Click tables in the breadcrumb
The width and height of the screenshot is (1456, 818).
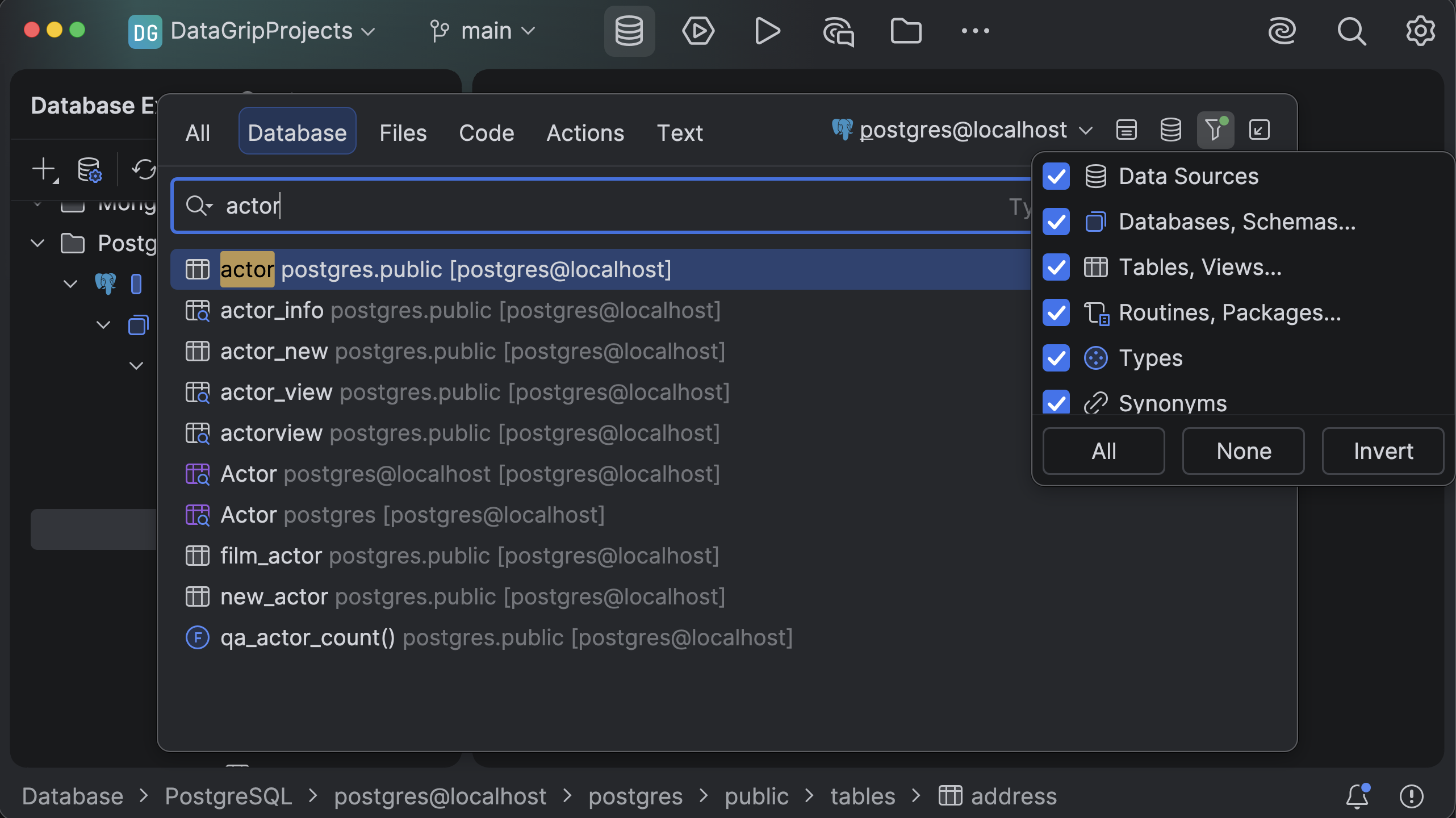(863, 796)
